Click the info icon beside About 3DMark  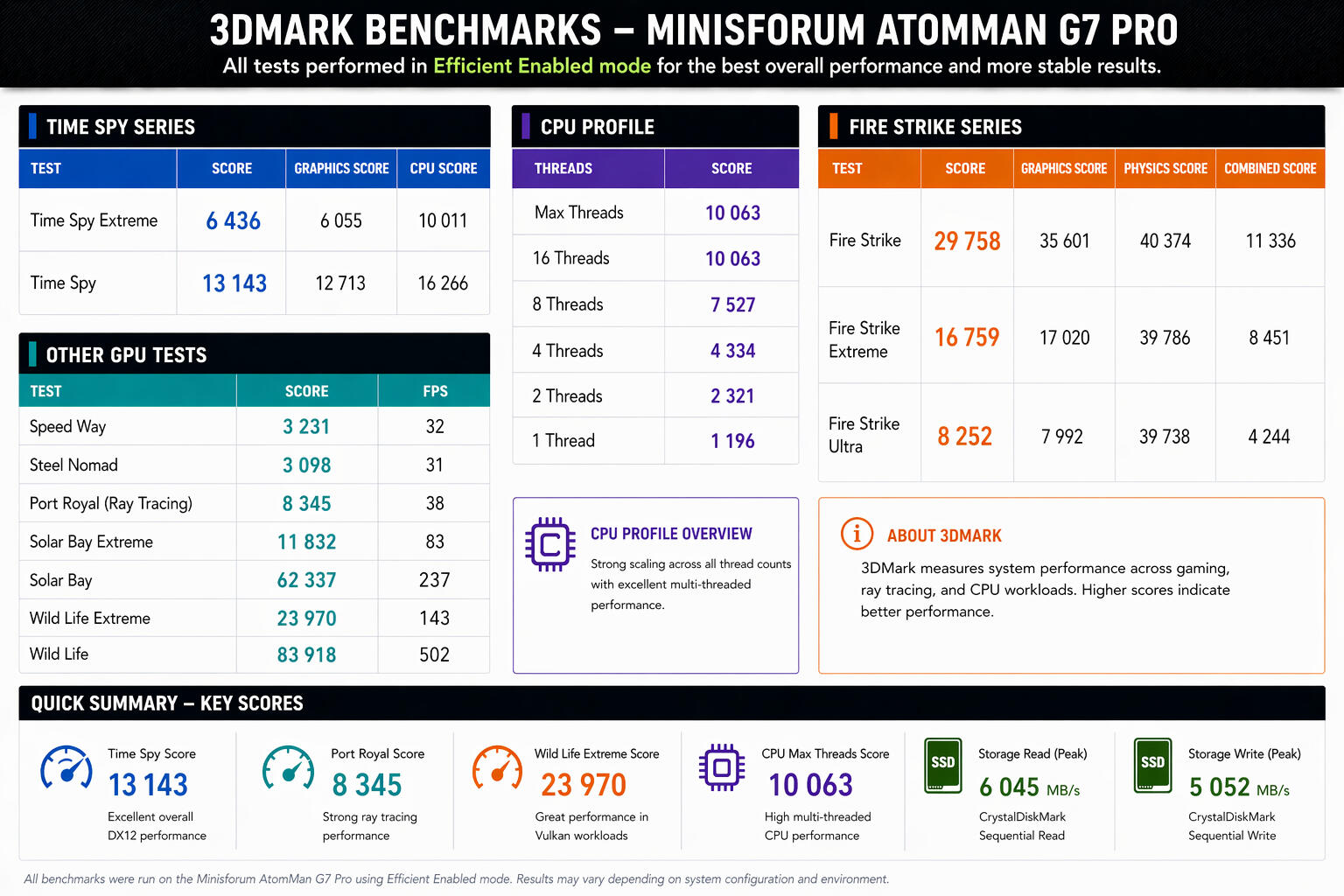(x=857, y=534)
